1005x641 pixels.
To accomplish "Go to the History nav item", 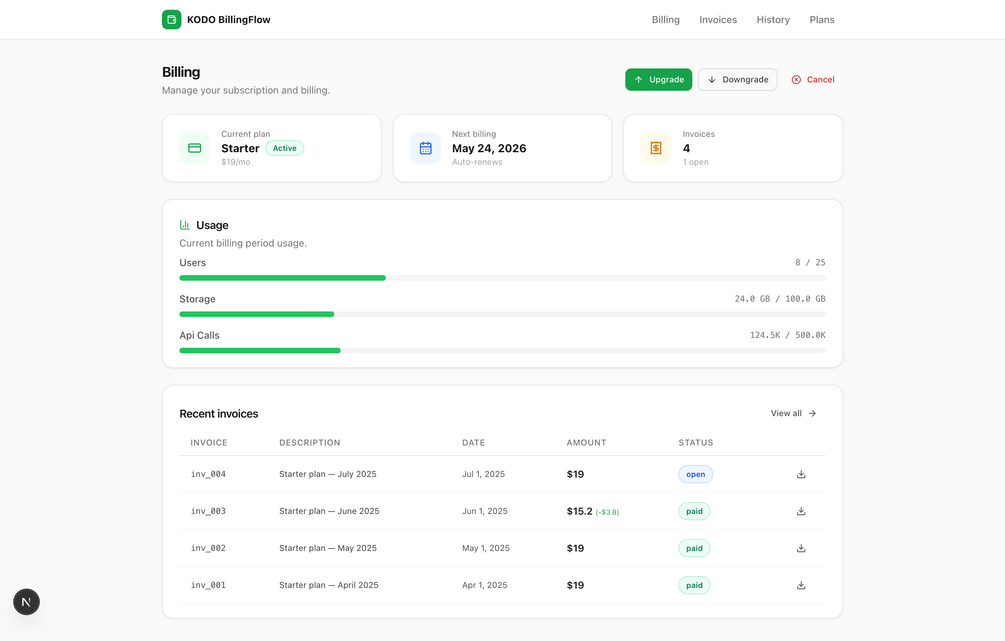I will click(x=773, y=20).
